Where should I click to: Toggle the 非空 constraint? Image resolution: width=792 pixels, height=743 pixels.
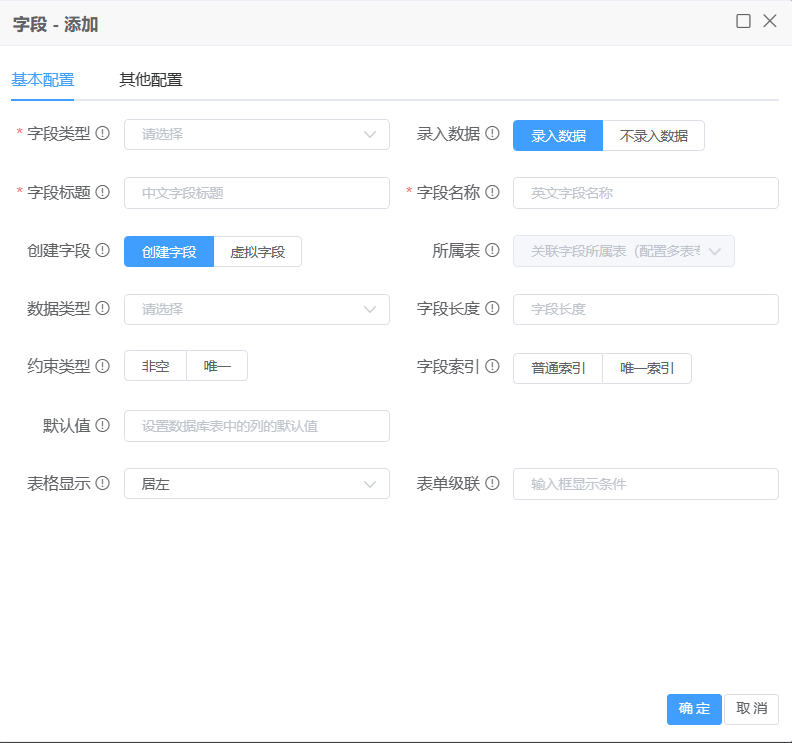tap(155, 367)
